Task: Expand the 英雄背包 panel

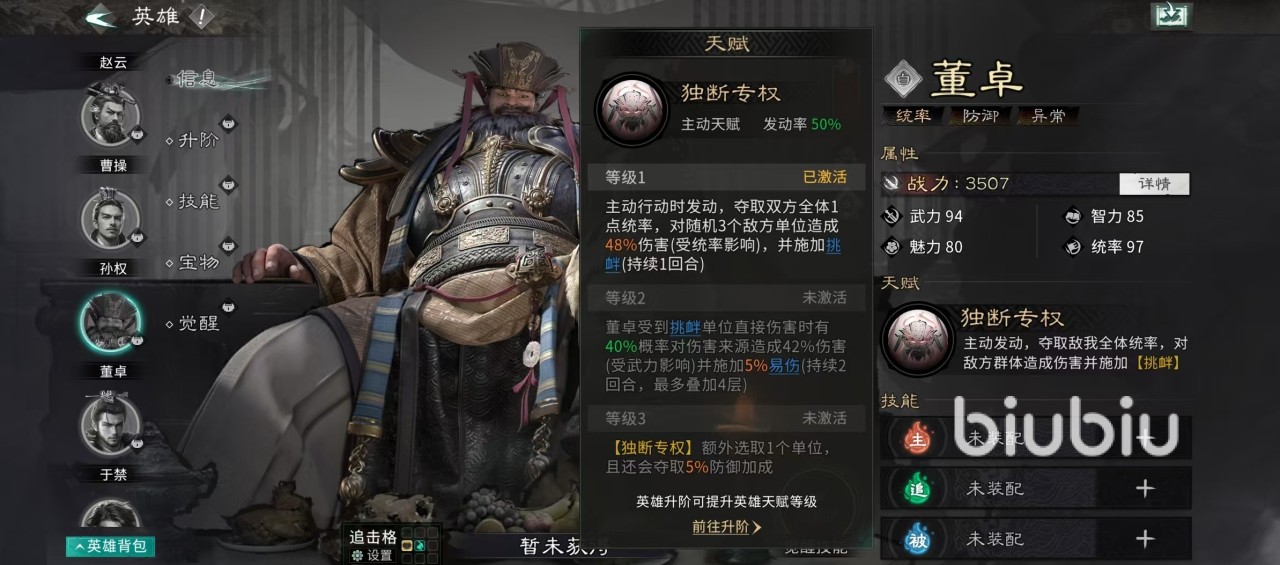Action: tap(110, 546)
